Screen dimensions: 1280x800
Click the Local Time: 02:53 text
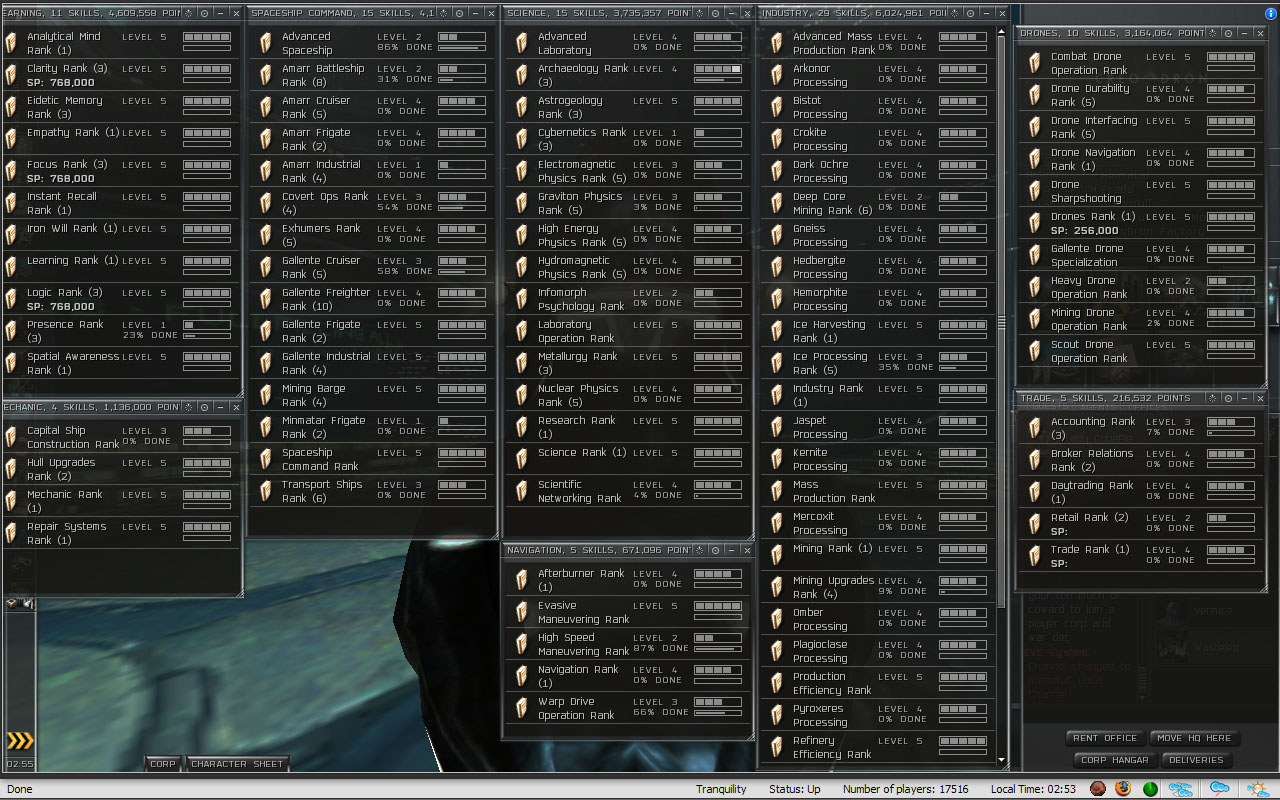(x=1033, y=789)
